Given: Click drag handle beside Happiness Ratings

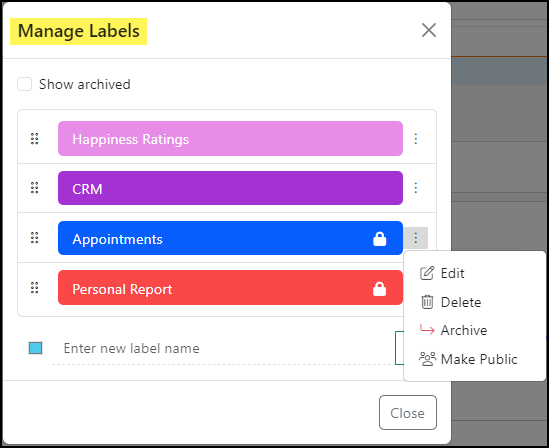Looking at the screenshot, I should [34, 139].
